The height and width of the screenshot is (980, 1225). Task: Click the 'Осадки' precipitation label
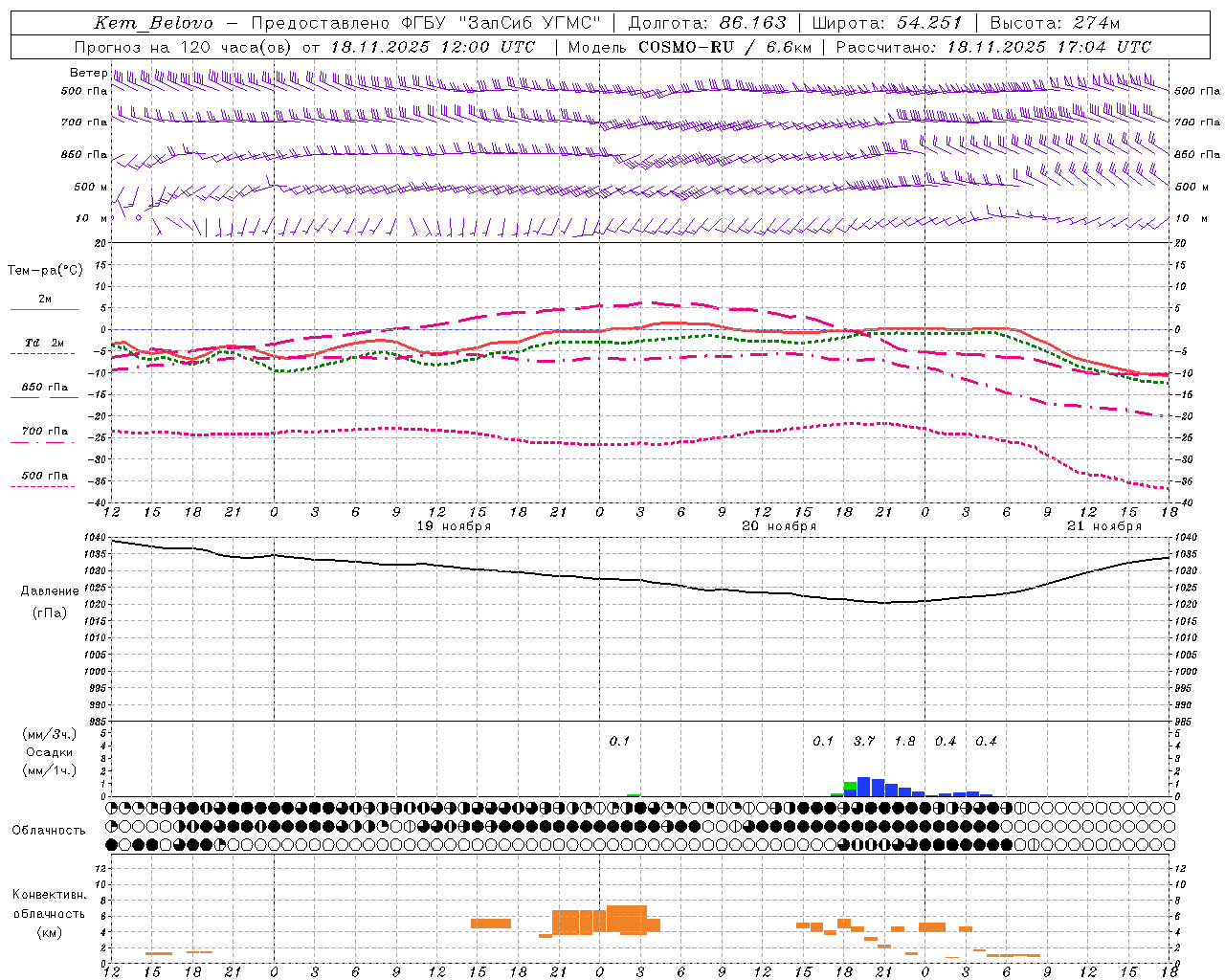click(x=50, y=753)
